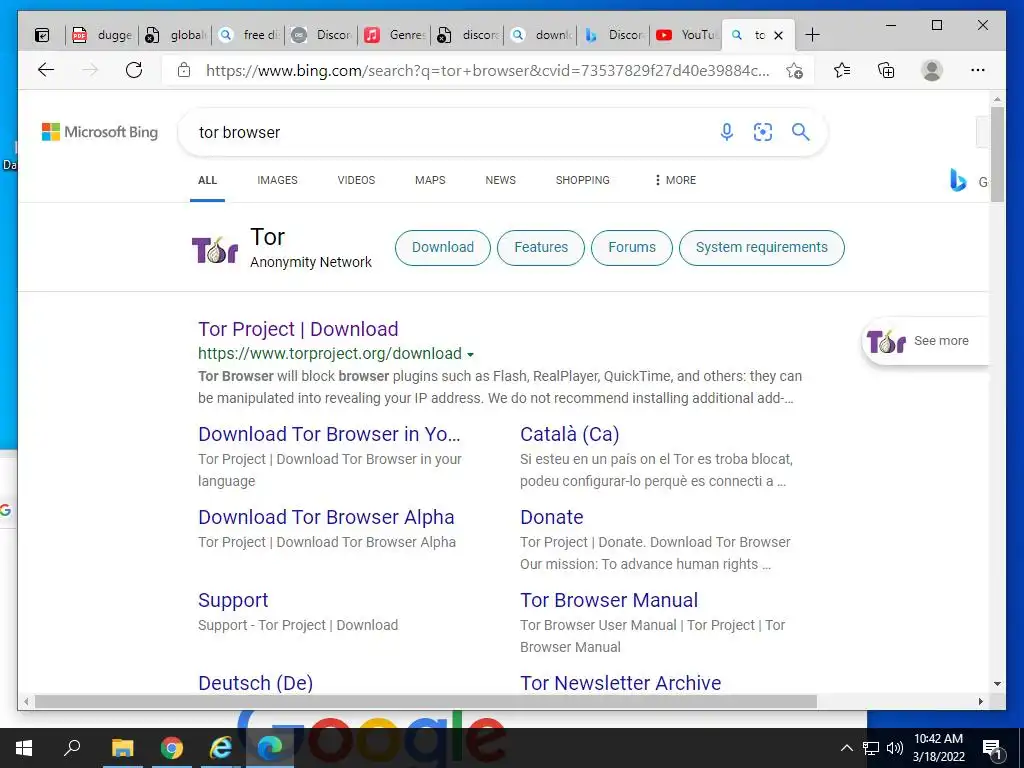Open the Tor Browser Manual link

[609, 600]
